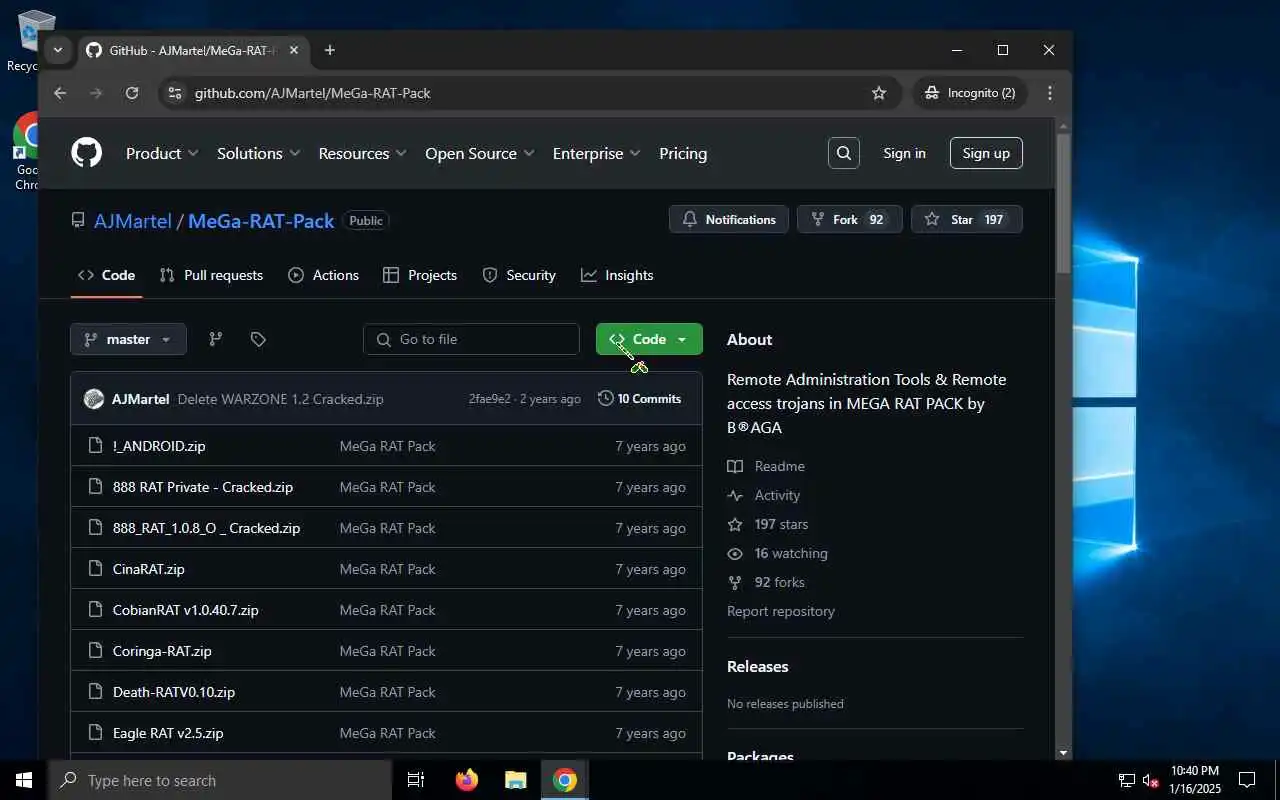
Task: Expand the Open Source menu
Action: (480, 153)
